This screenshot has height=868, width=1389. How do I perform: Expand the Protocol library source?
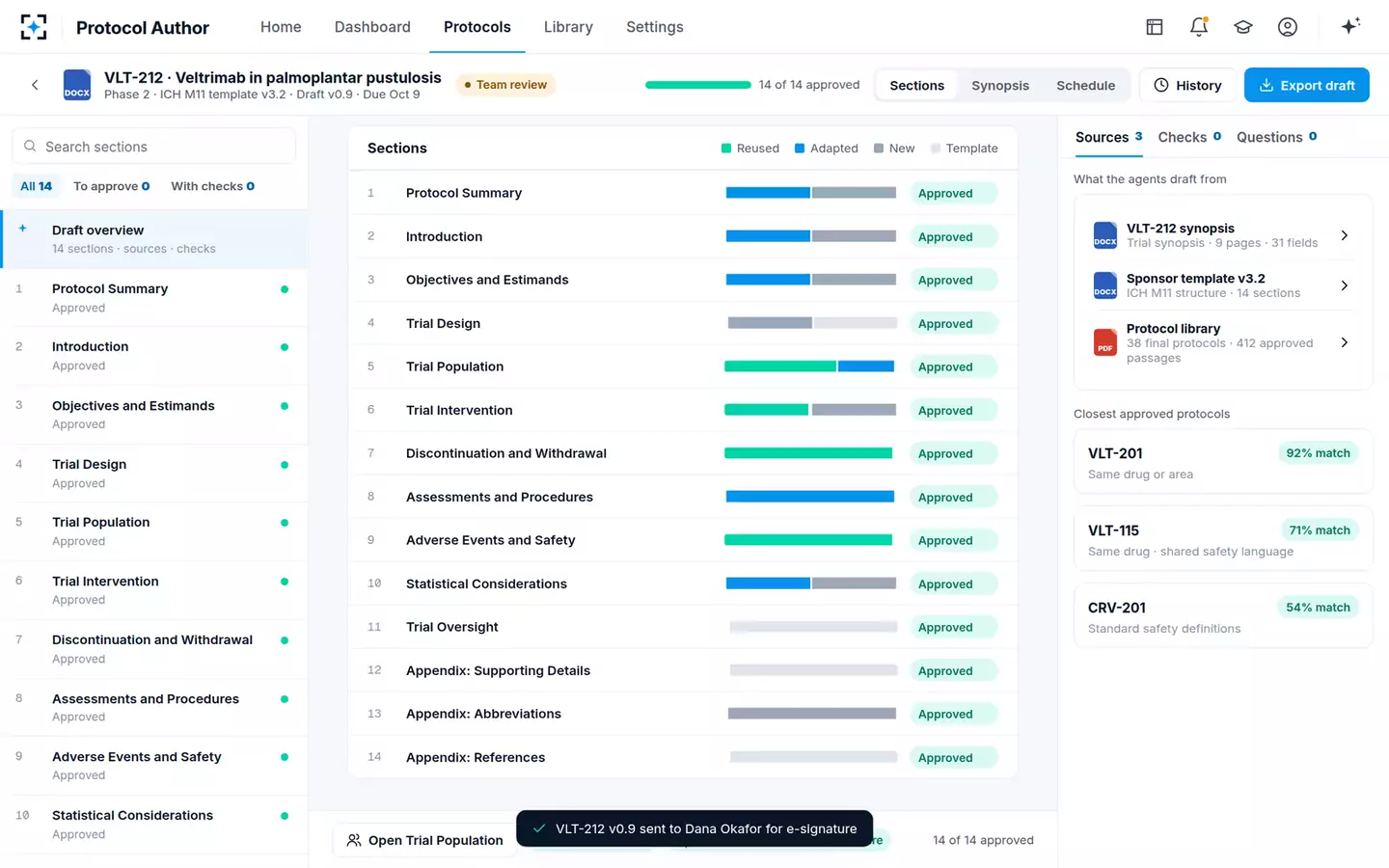coord(1344,342)
